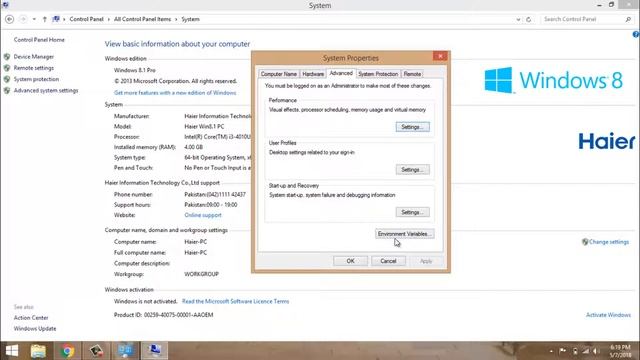The width and height of the screenshot is (640, 360).
Task: Refresh the Control Panel address bar
Action: pos(529,19)
